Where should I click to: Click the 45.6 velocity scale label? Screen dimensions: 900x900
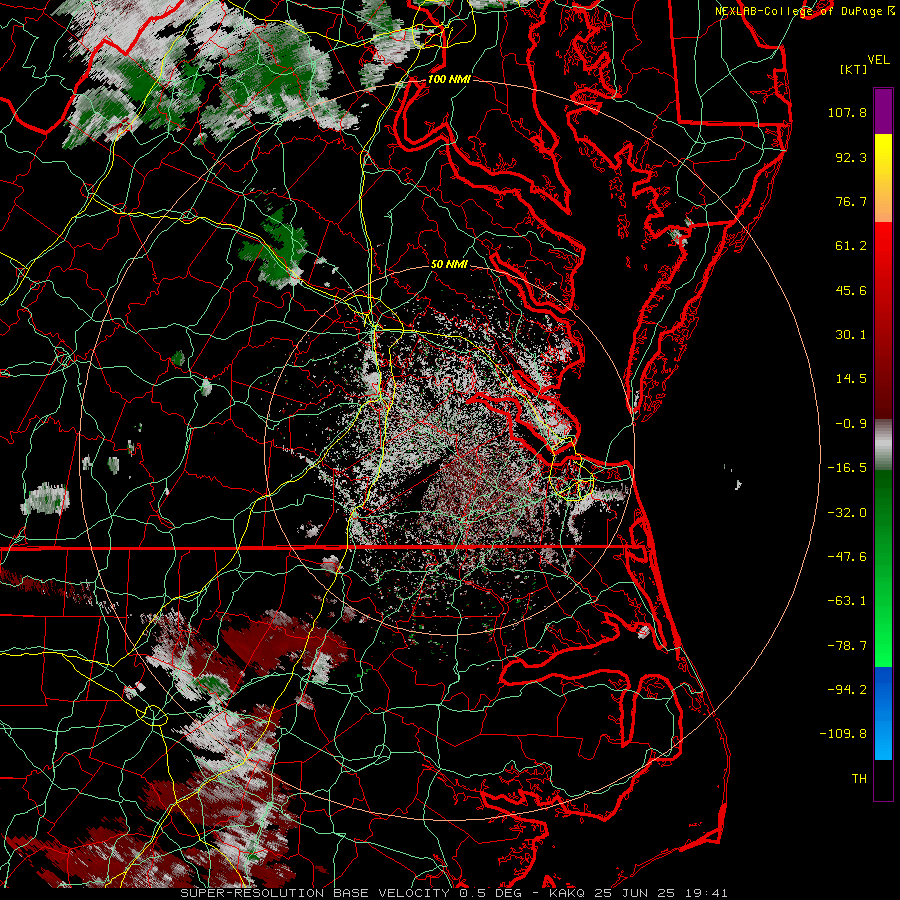point(851,290)
